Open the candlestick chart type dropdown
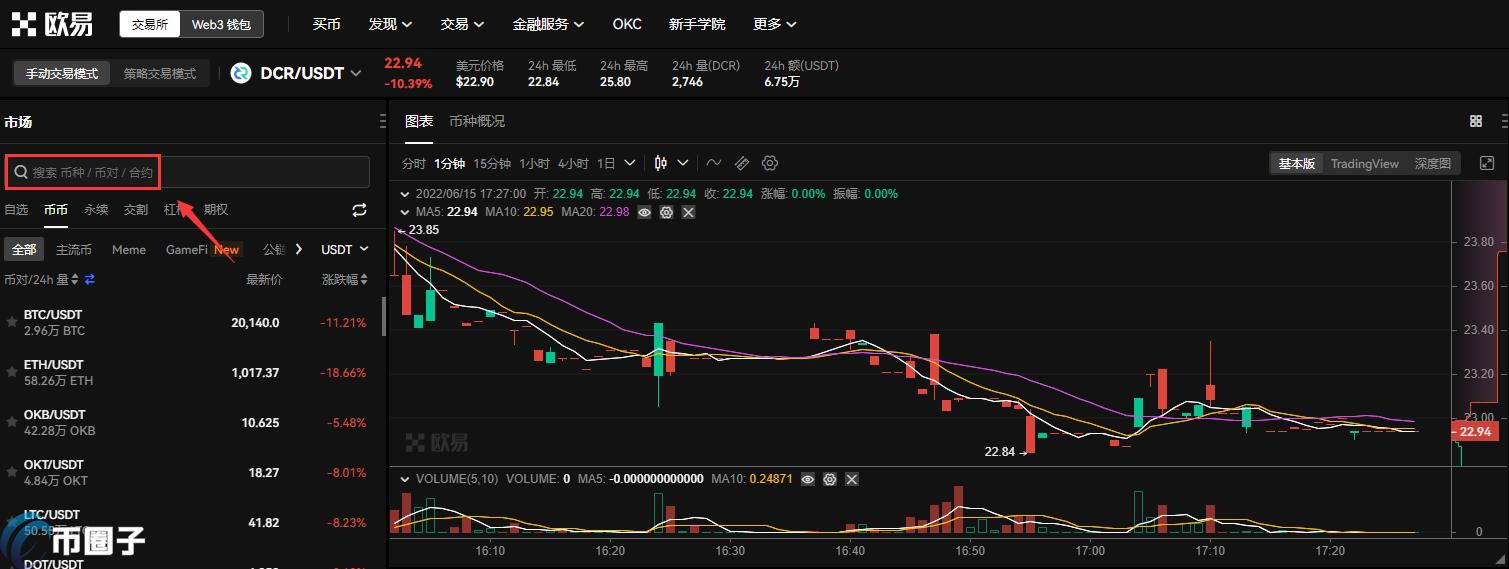The height and width of the screenshot is (569, 1509). click(671, 163)
